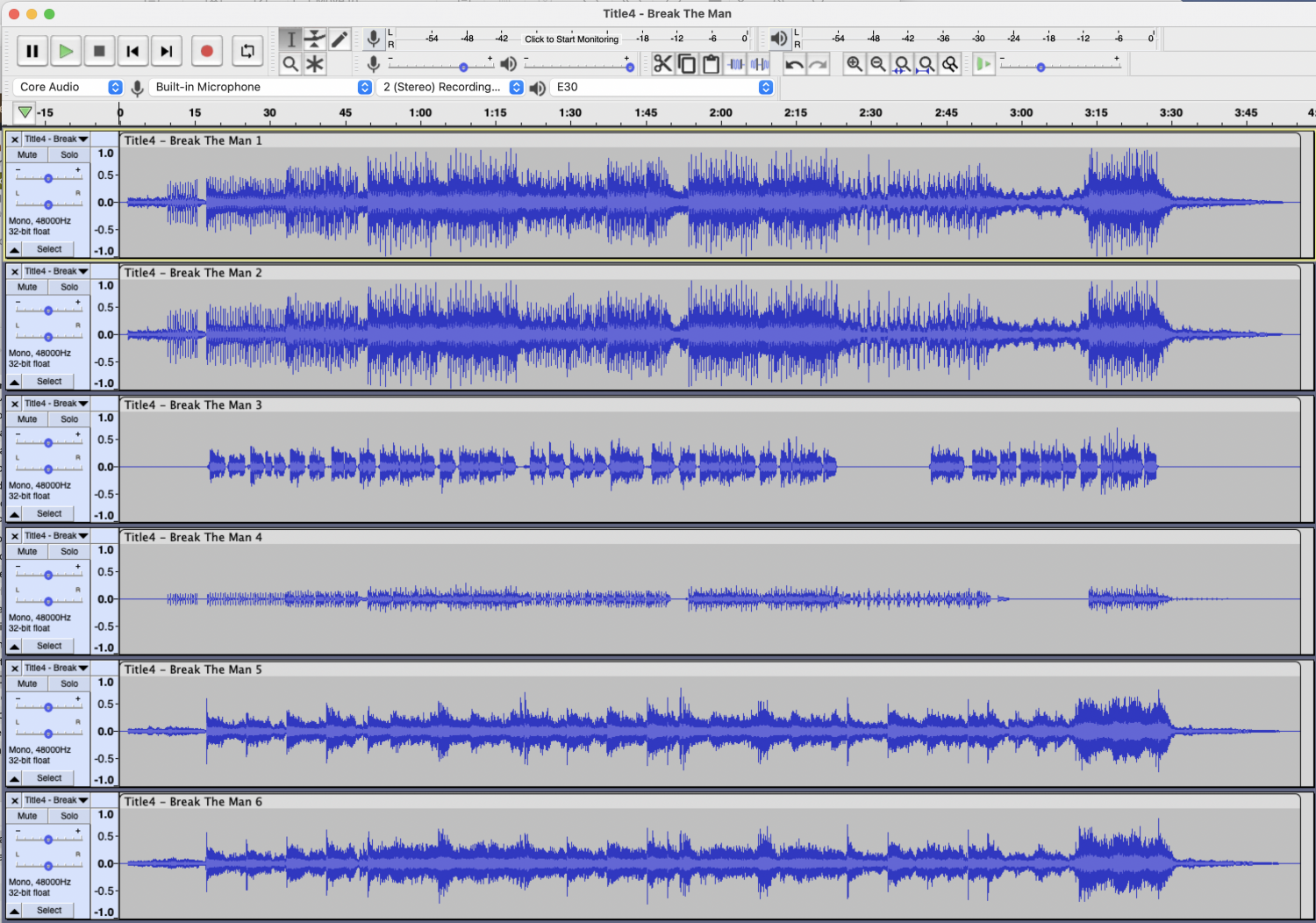Image resolution: width=1316 pixels, height=923 pixels.
Task: Select the Multi-tool asterisk icon
Action: pyautogui.click(x=314, y=64)
